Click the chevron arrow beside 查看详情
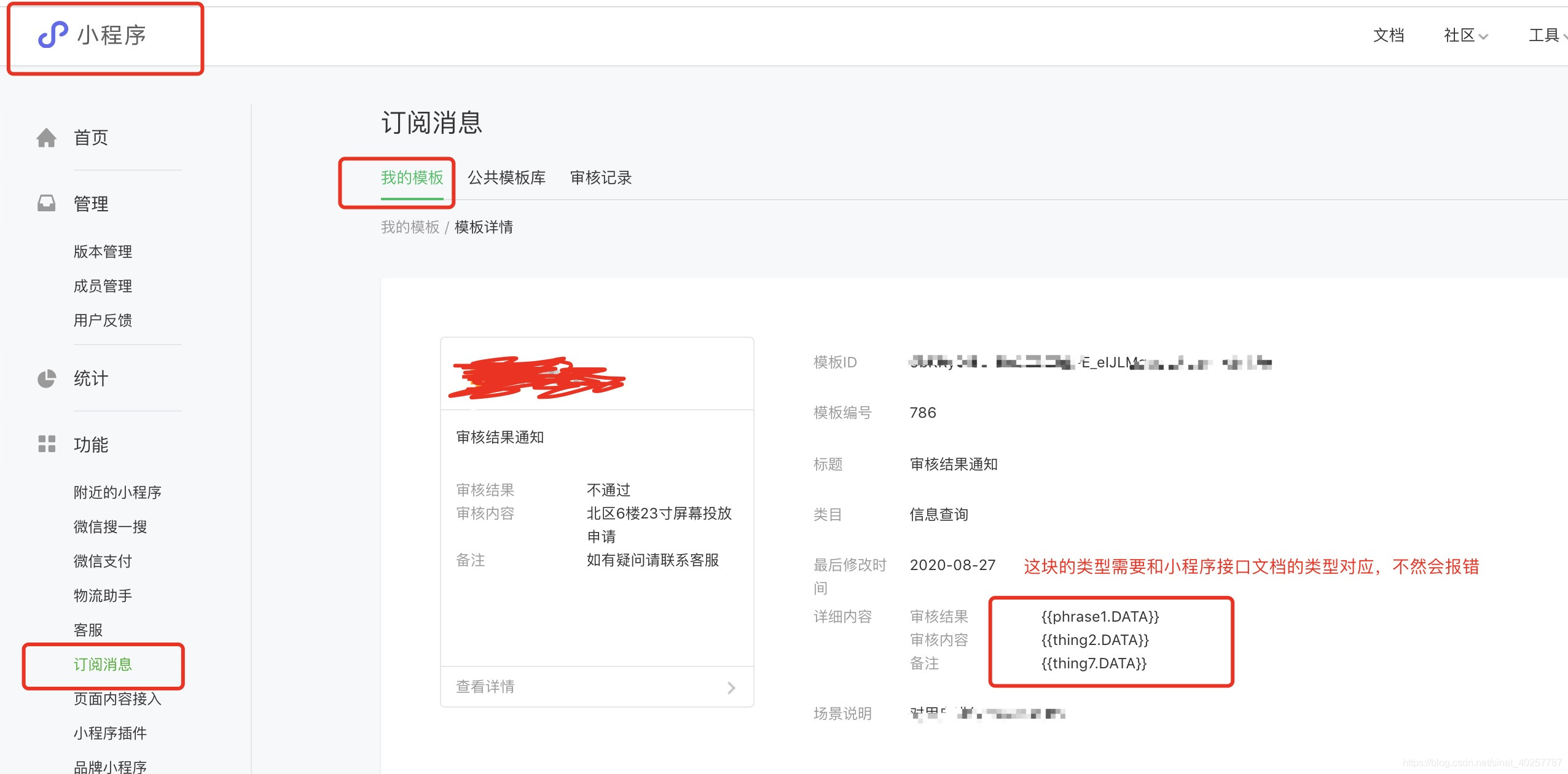The height and width of the screenshot is (774, 1568). point(731,687)
